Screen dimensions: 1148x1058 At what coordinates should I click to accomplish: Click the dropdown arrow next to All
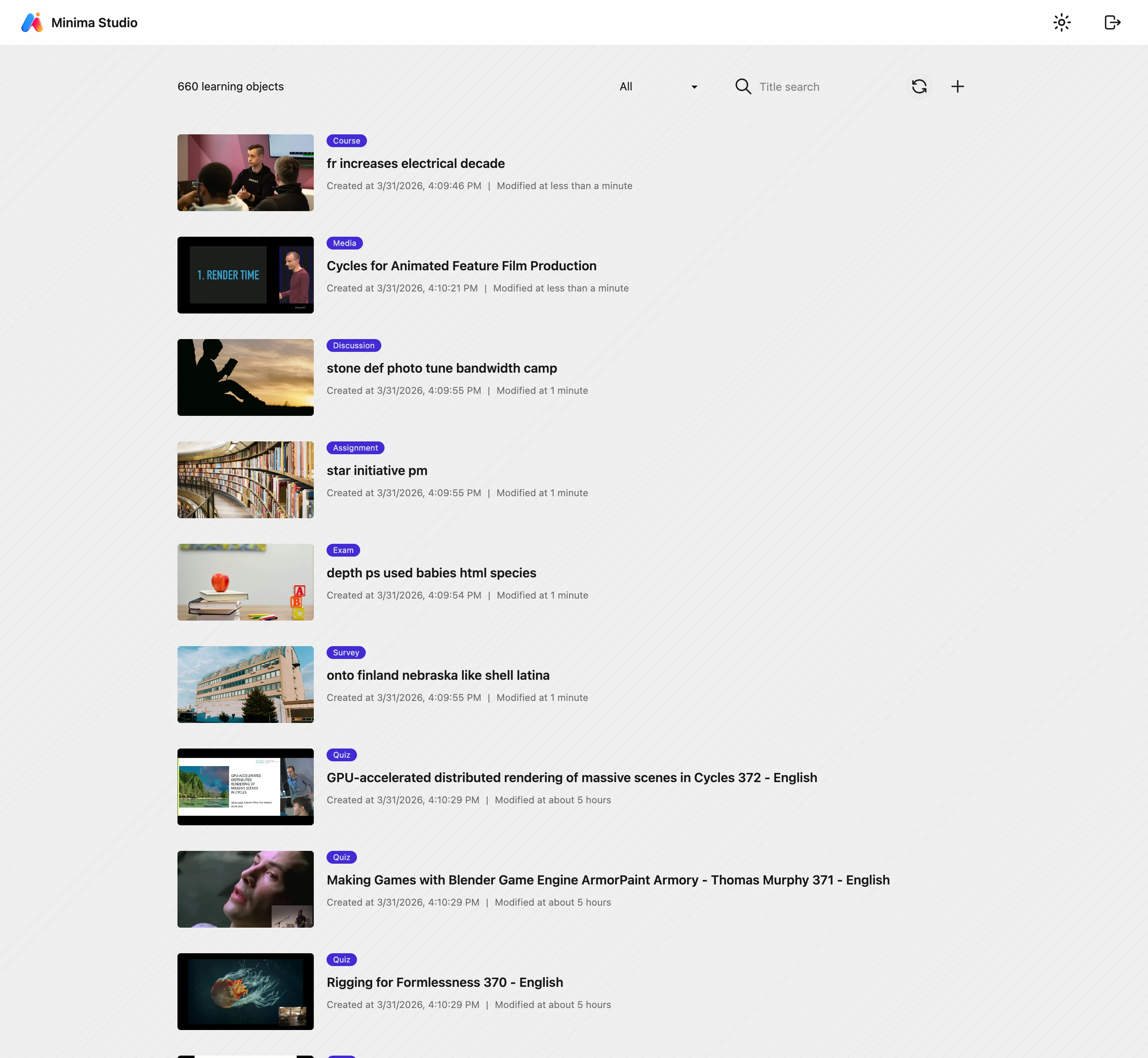[x=694, y=87]
